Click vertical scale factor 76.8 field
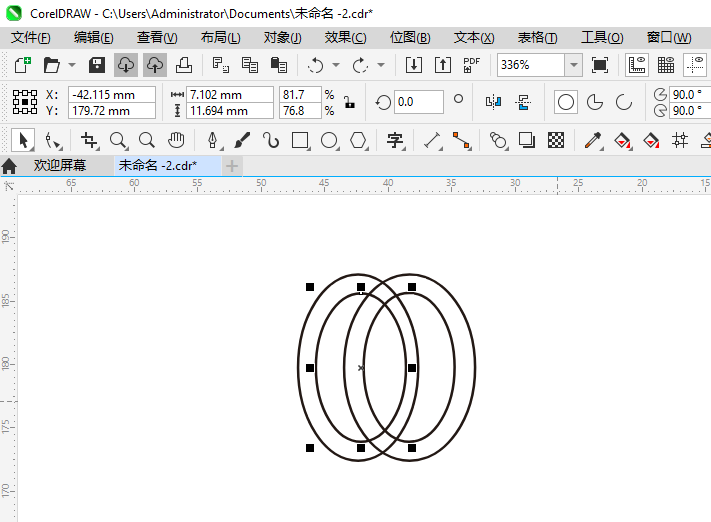The width and height of the screenshot is (711, 522). (300, 111)
